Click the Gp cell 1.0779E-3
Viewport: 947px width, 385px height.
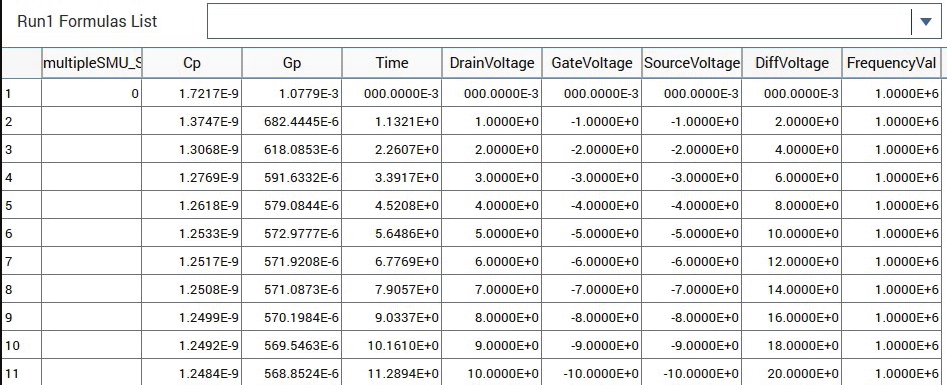(292, 94)
